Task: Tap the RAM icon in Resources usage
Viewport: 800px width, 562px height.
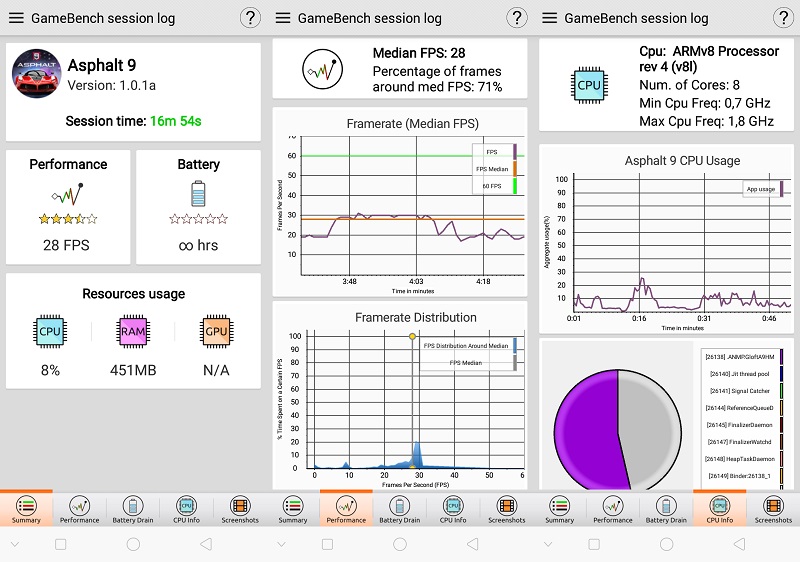Action: tap(133, 331)
